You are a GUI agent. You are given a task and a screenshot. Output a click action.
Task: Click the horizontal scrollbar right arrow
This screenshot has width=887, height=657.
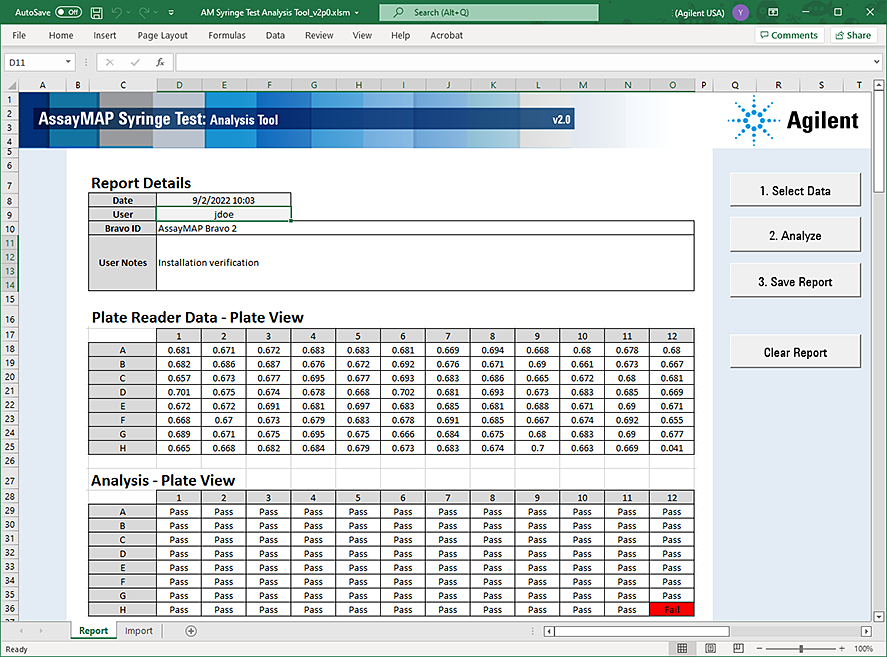coord(866,631)
